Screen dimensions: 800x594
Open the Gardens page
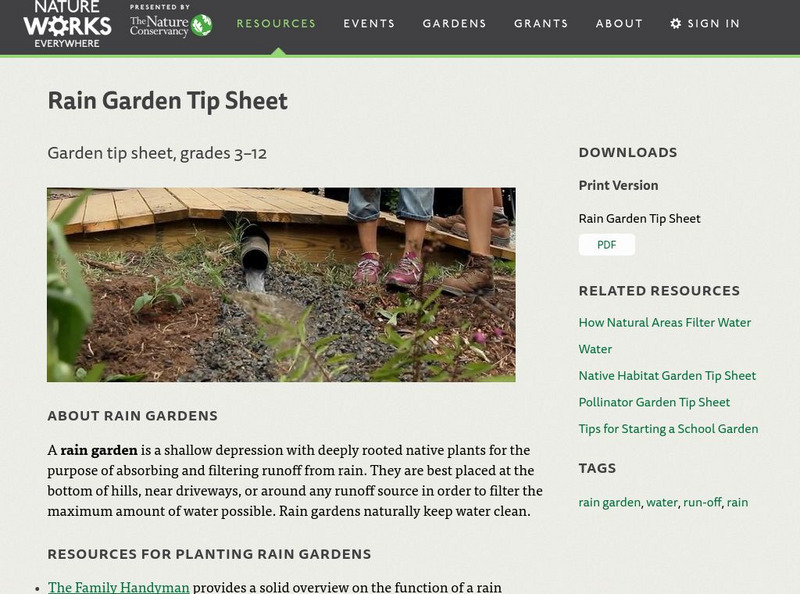tap(455, 23)
